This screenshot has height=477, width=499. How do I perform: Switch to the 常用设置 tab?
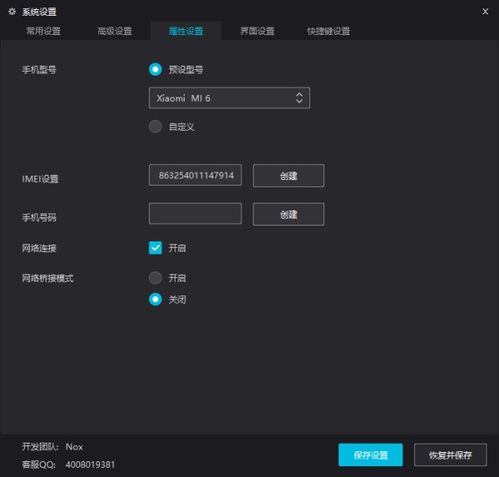(43, 31)
